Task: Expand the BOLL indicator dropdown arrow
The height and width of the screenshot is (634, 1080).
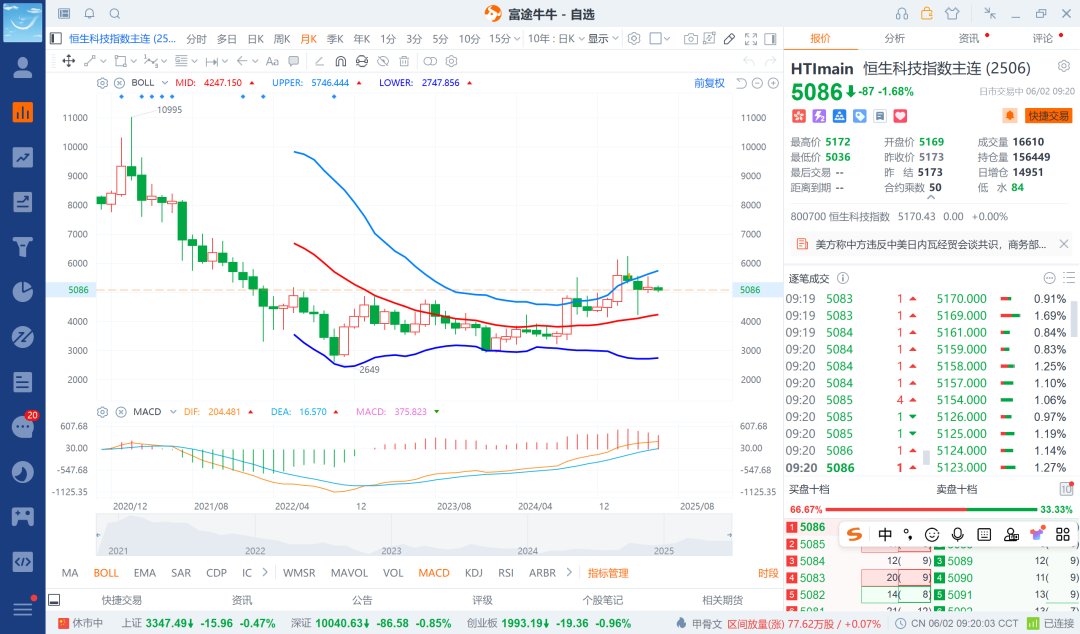Action: tap(164, 83)
